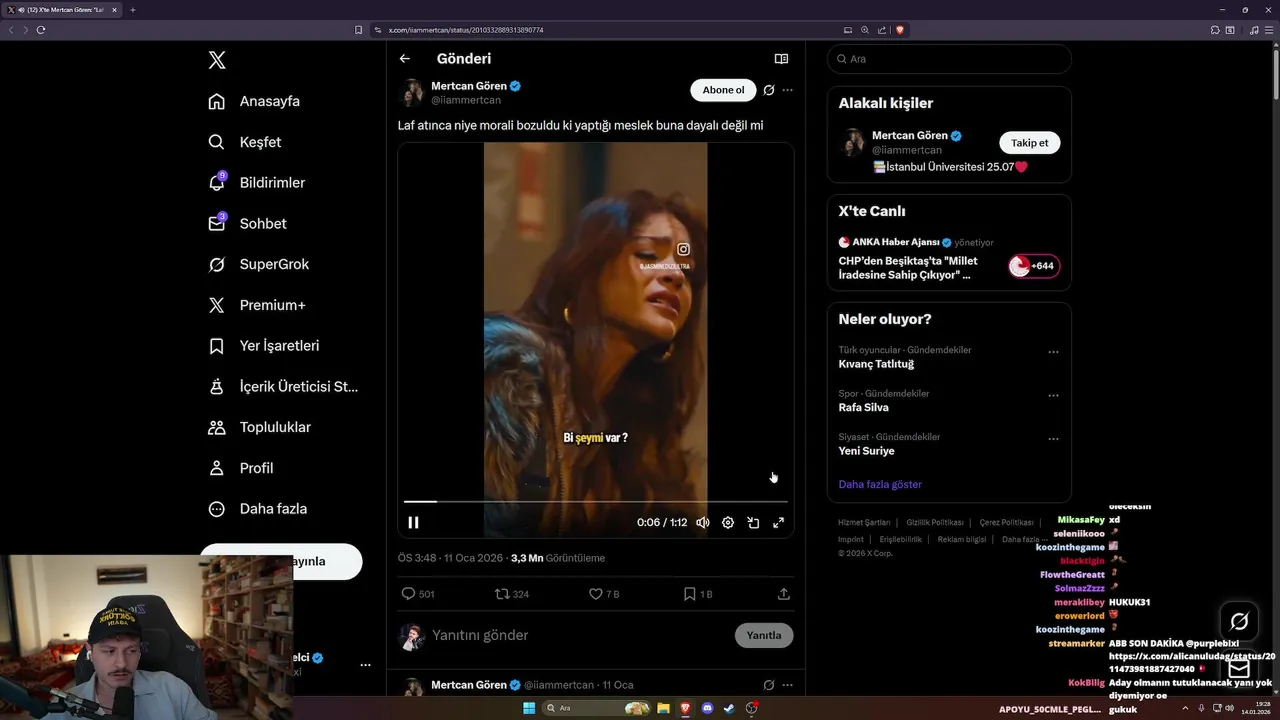Screen dimensions: 1280x720
Task: Bookmark the post with 1 B
Action: pyautogui.click(x=698, y=594)
